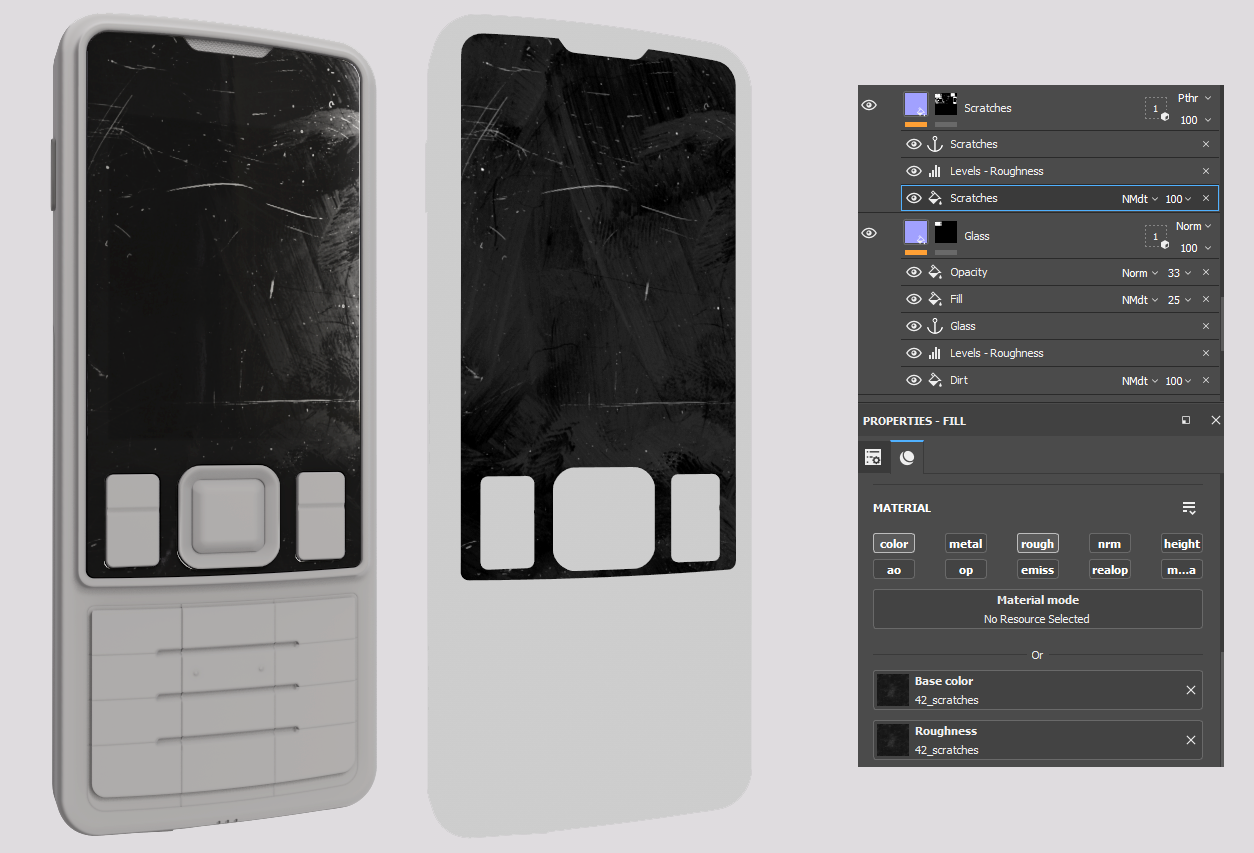Toggle the op channel button
The height and width of the screenshot is (853, 1254).
966,570
